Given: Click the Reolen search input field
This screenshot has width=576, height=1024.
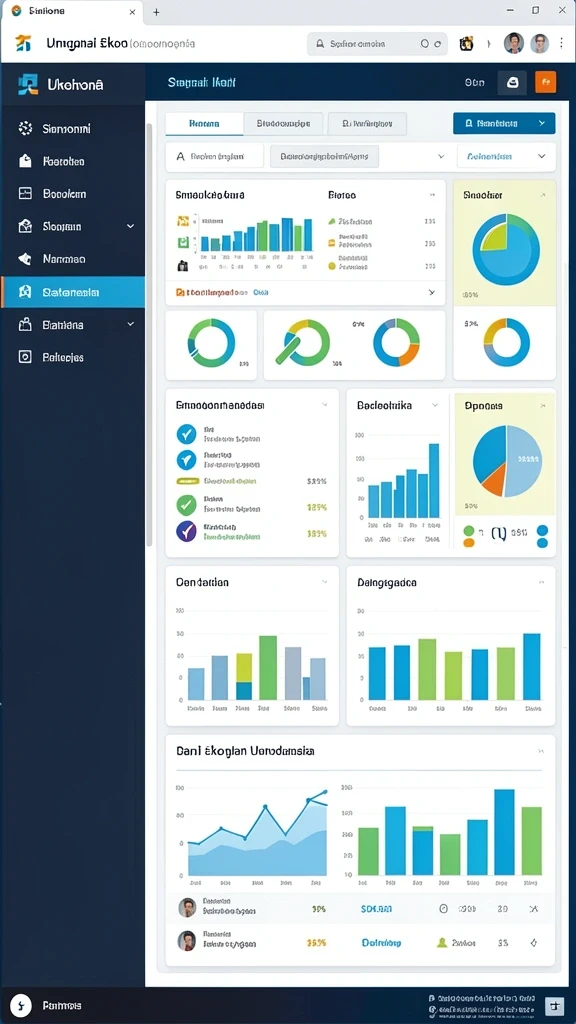Looking at the screenshot, I should pyautogui.click(x=214, y=157).
